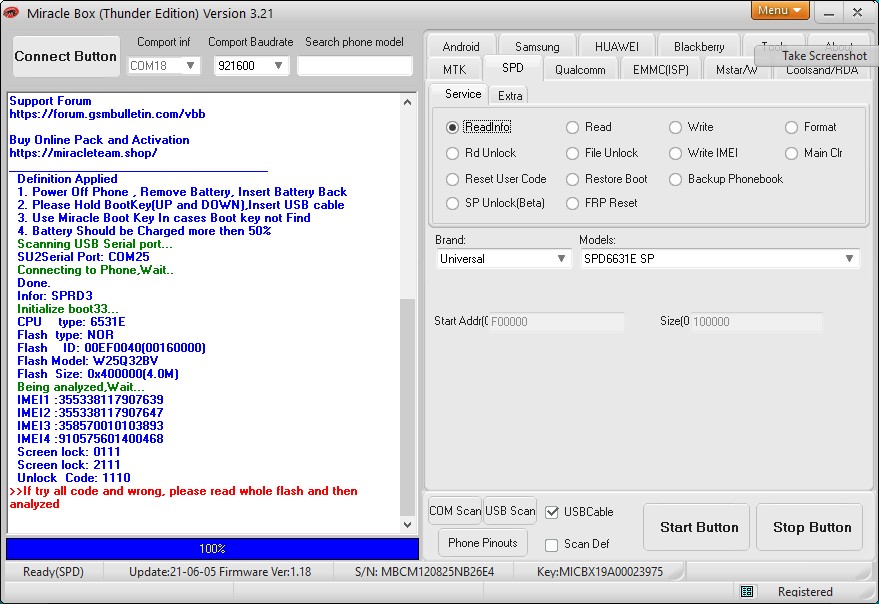
Task: Click the Update:21-06-05 Firmware Ver:1.18 status entry
Action: 220,572
